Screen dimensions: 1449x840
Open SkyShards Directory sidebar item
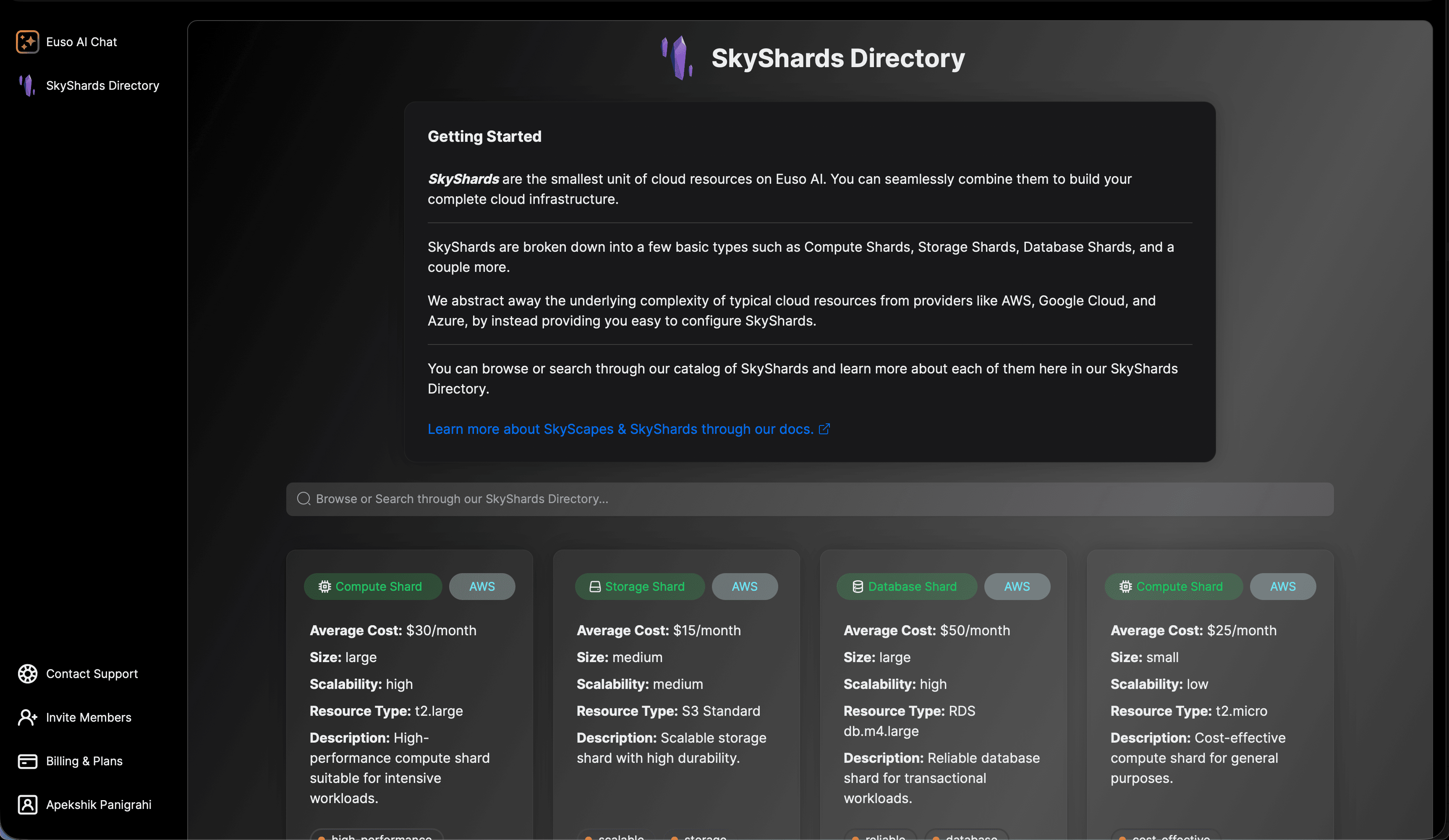[102, 86]
